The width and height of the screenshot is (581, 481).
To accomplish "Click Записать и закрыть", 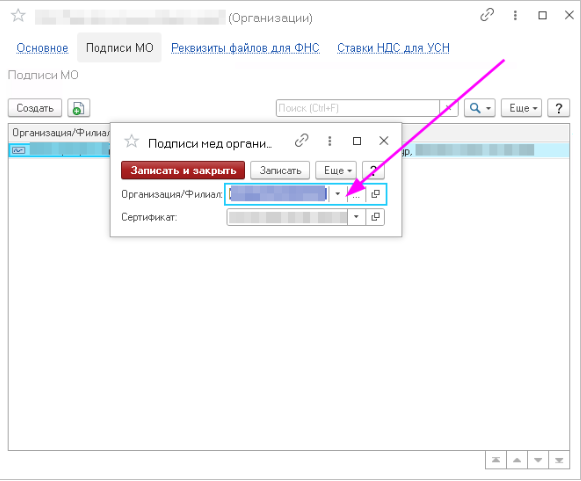I will [x=183, y=170].
